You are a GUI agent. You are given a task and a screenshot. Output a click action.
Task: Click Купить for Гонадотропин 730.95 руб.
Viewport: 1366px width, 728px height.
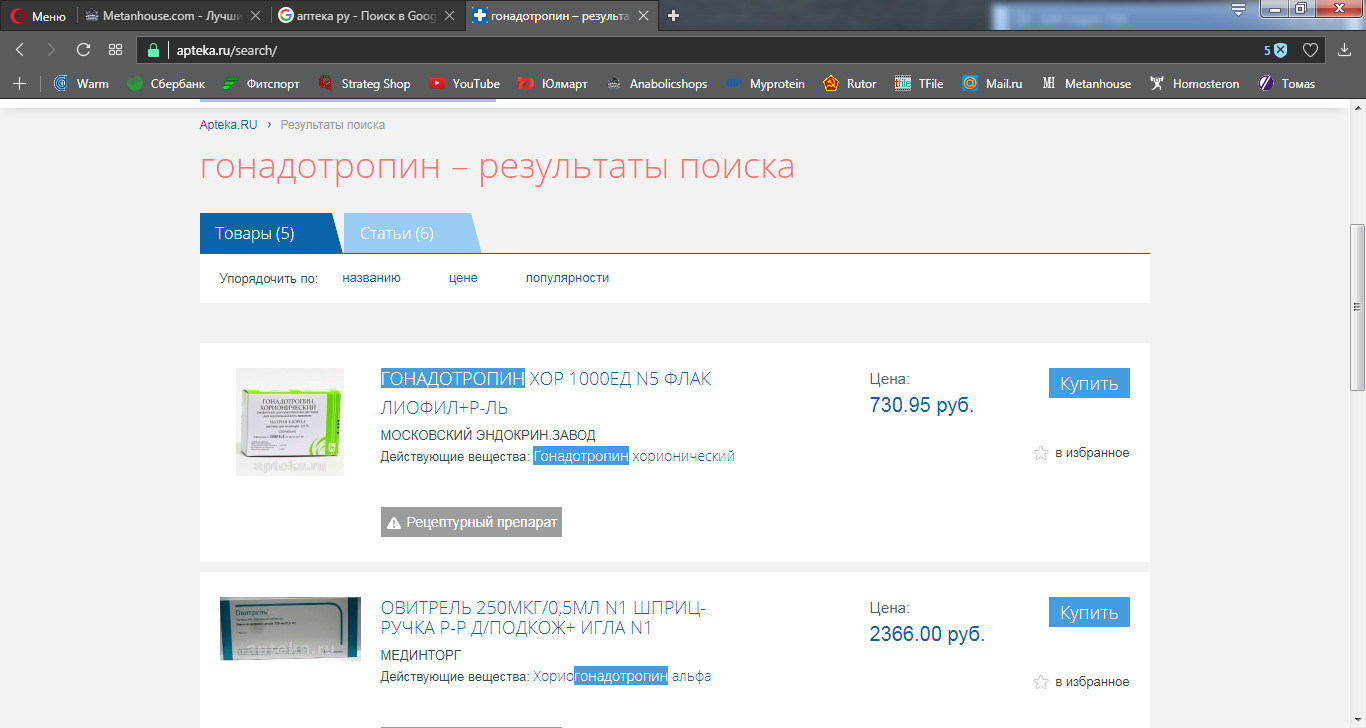coord(1089,383)
